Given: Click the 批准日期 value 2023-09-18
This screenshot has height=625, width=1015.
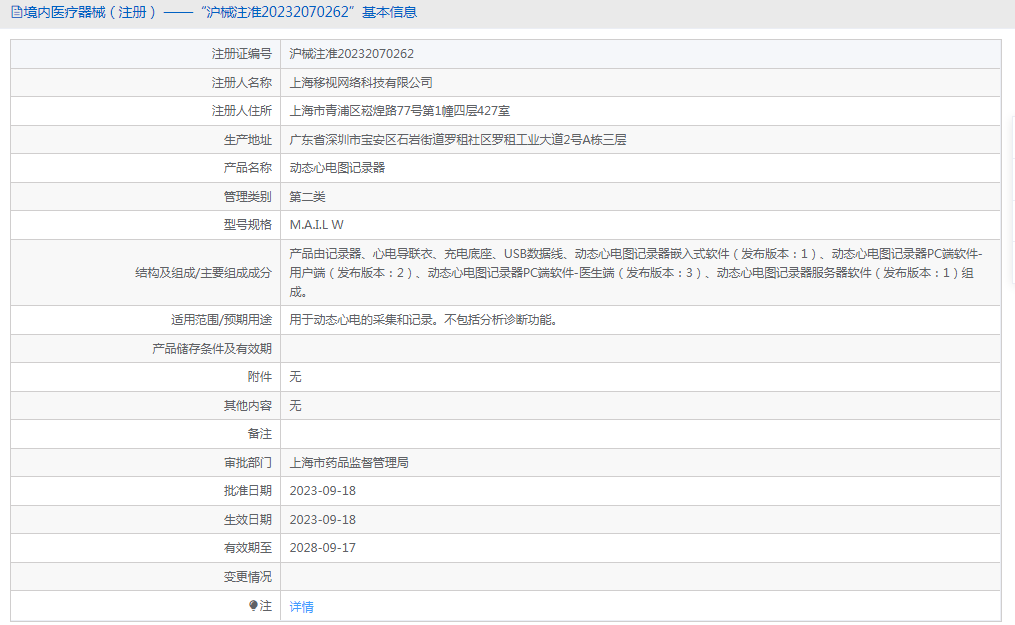Looking at the screenshot, I should click(322, 491).
